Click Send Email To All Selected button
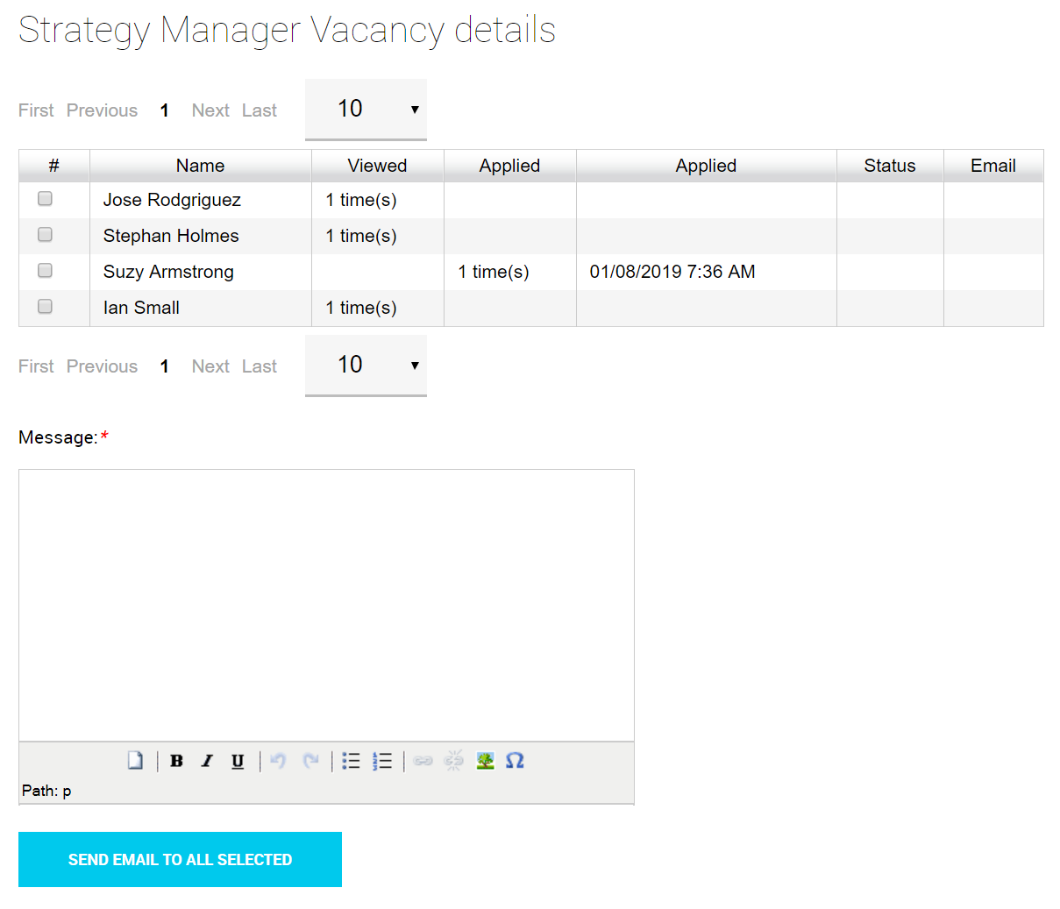 pyautogui.click(x=180, y=859)
